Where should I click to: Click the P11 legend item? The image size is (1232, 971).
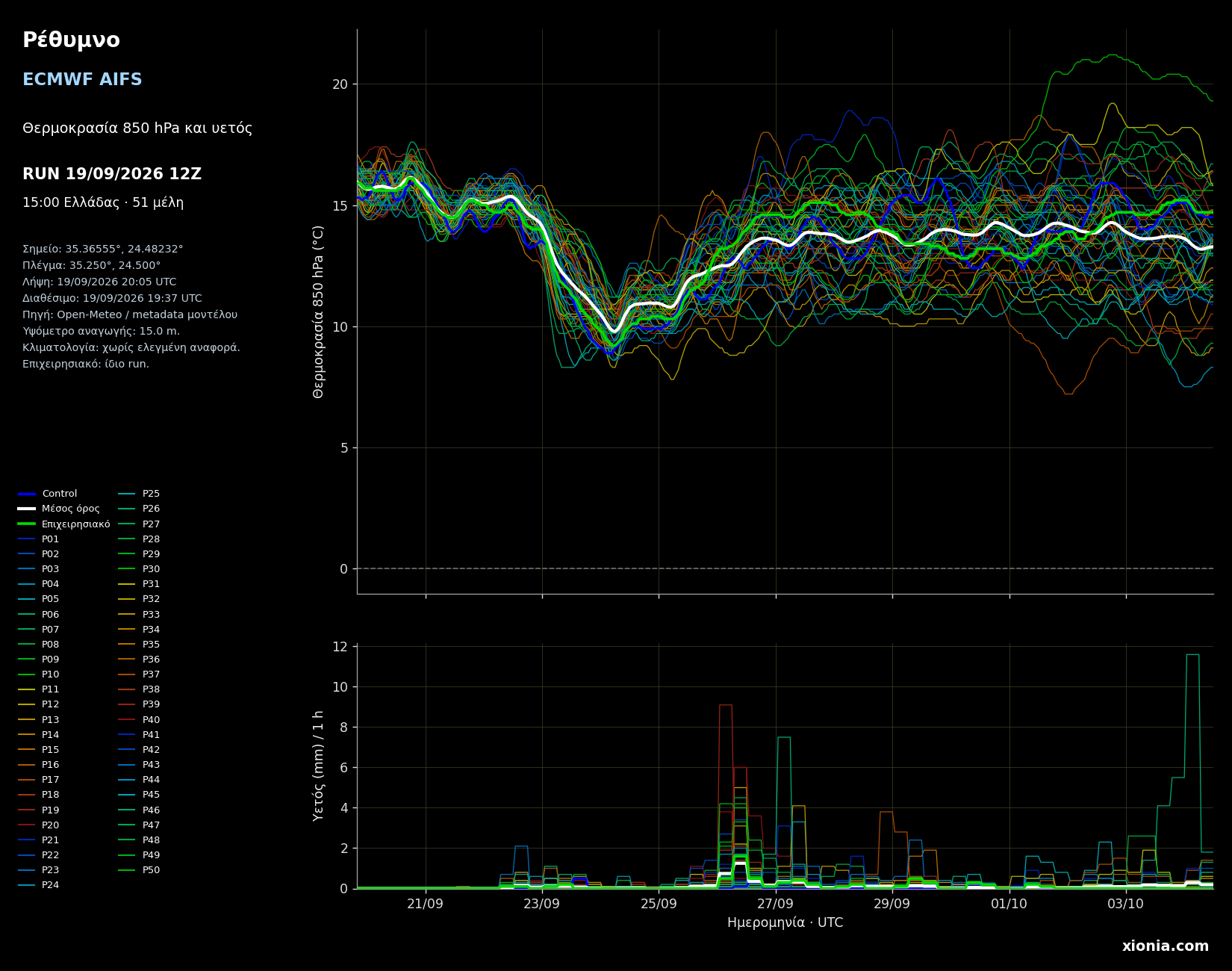click(x=39, y=689)
